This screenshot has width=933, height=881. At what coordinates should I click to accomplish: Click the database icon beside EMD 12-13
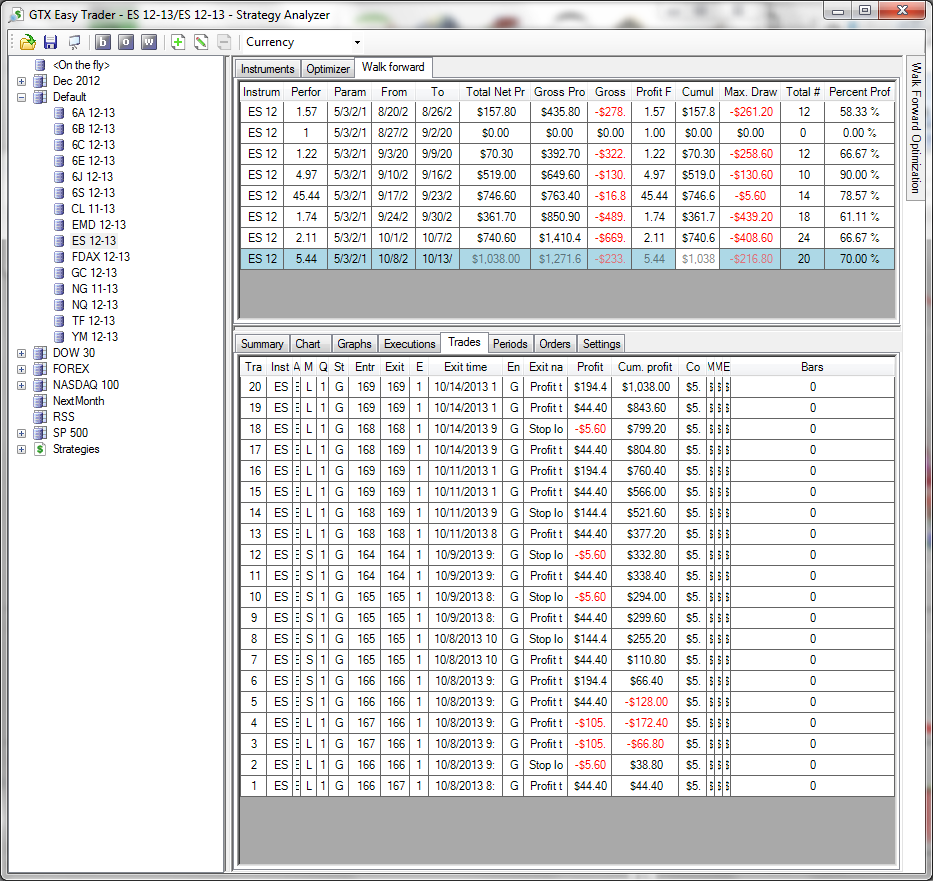click(59, 225)
